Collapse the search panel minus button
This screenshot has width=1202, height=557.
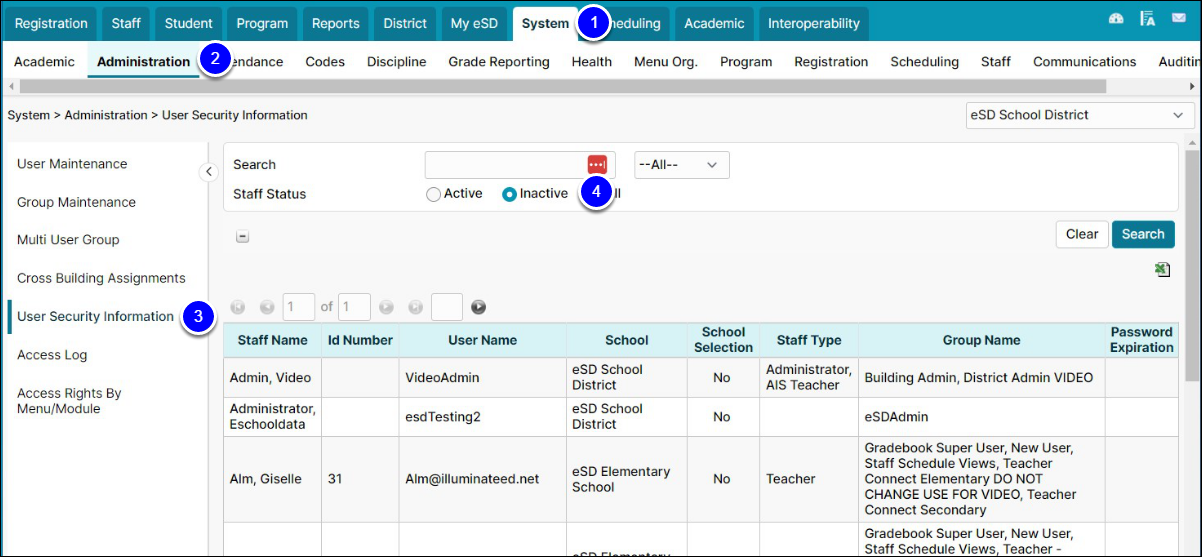242,237
